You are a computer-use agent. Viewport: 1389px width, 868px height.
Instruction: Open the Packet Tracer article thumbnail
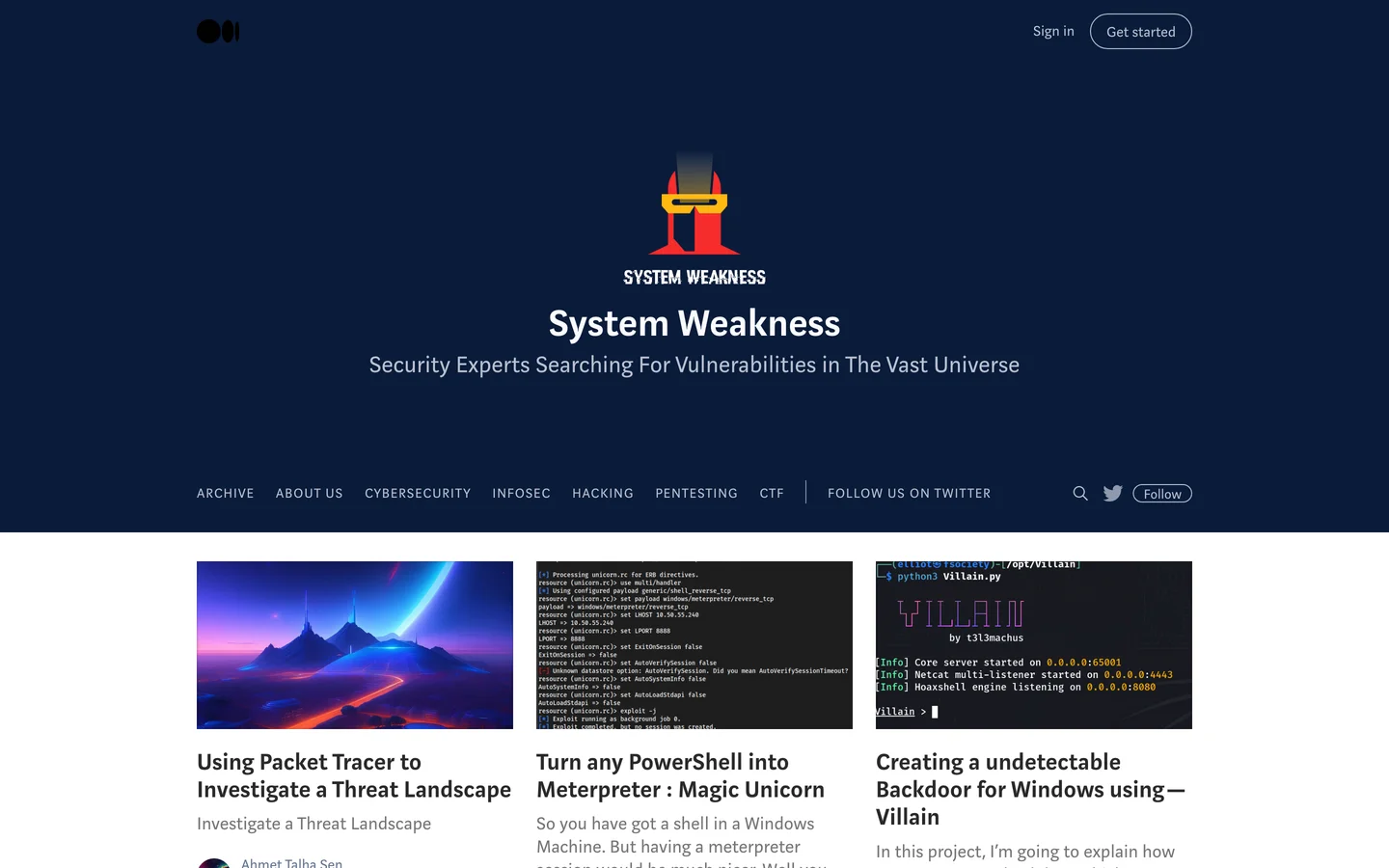tap(355, 644)
